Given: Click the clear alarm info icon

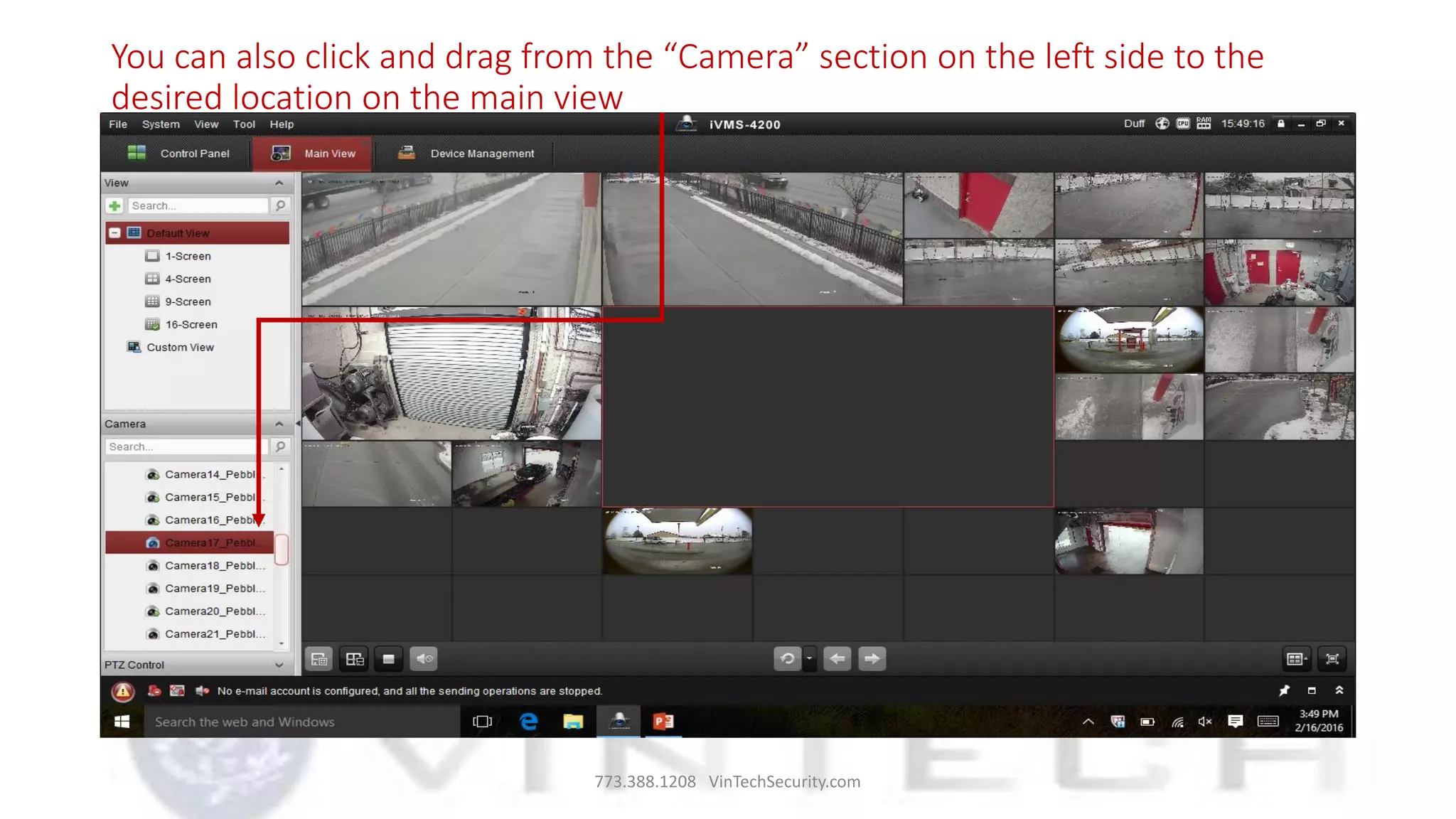Looking at the screenshot, I should click(154, 690).
